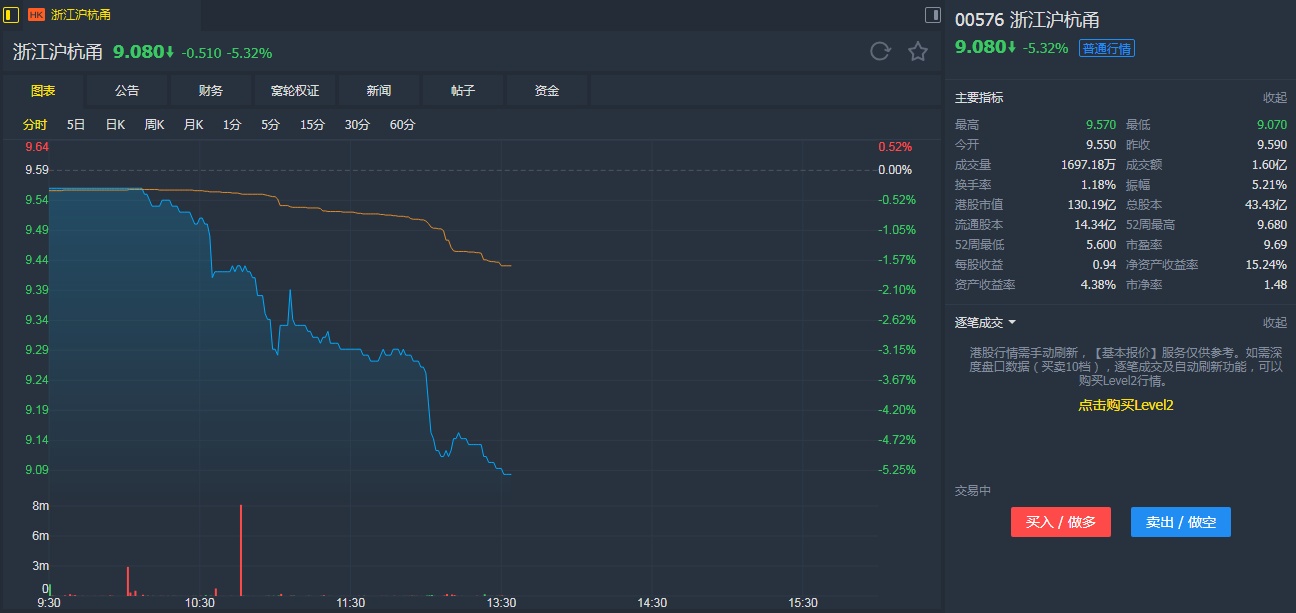This screenshot has width=1296, height=613.
Task: Open the 逐笔成交 dropdown arrow
Action: [1012, 323]
